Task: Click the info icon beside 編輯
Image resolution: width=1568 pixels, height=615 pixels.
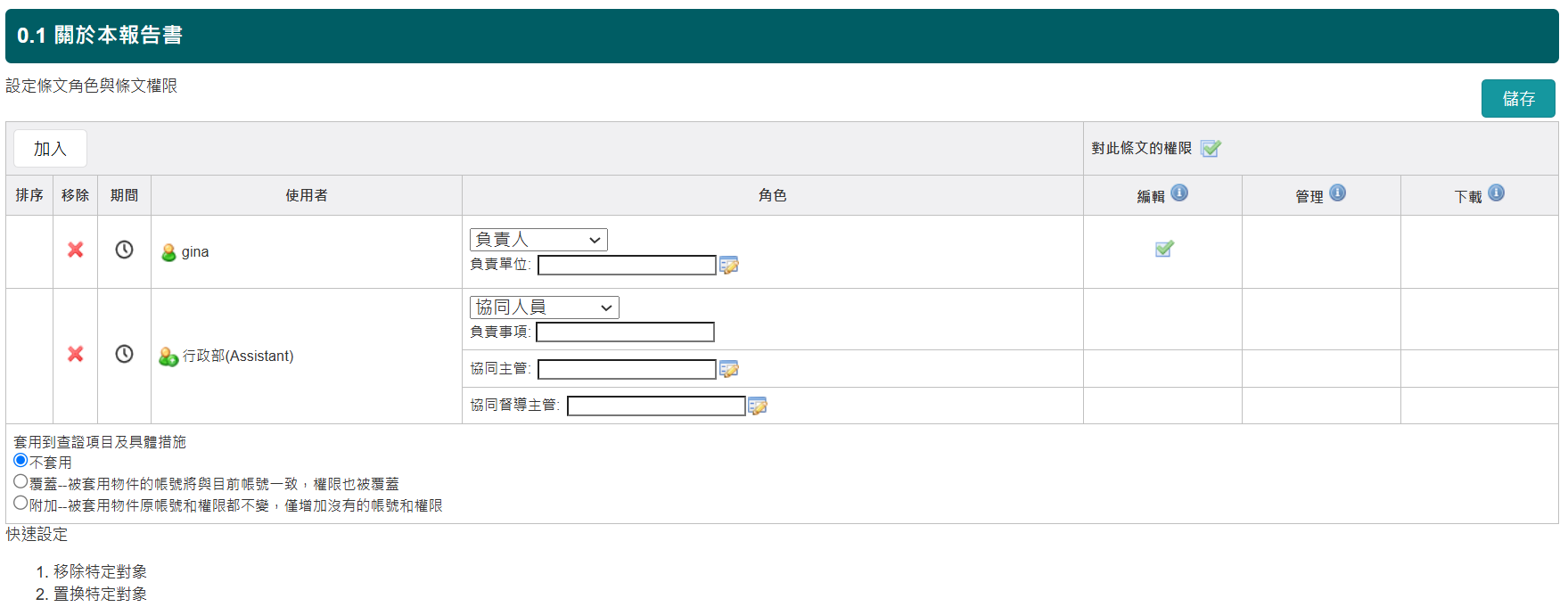Action: [1179, 193]
